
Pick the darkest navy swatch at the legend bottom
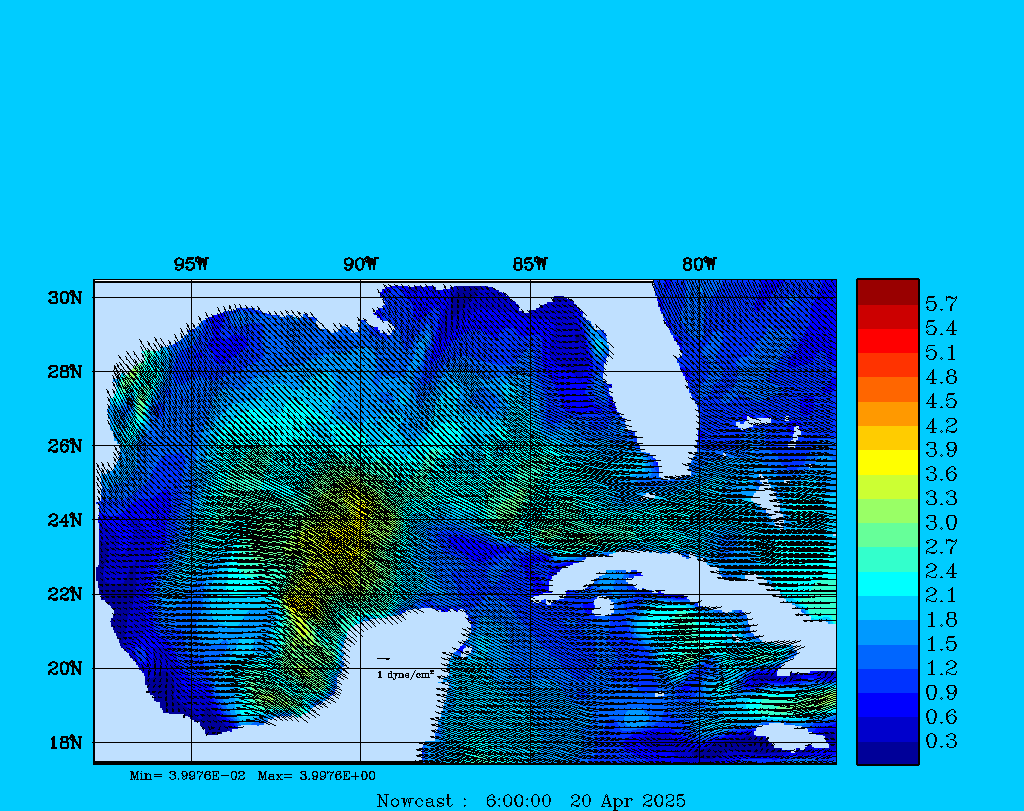point(887,753)
